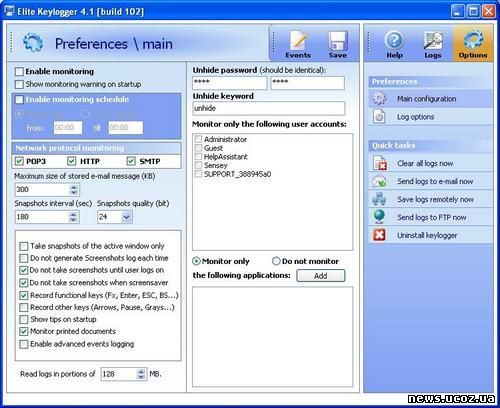Click the Uninstall keylogger red X icon
This screenshot has width=500, height=408.
click(379, 235)
